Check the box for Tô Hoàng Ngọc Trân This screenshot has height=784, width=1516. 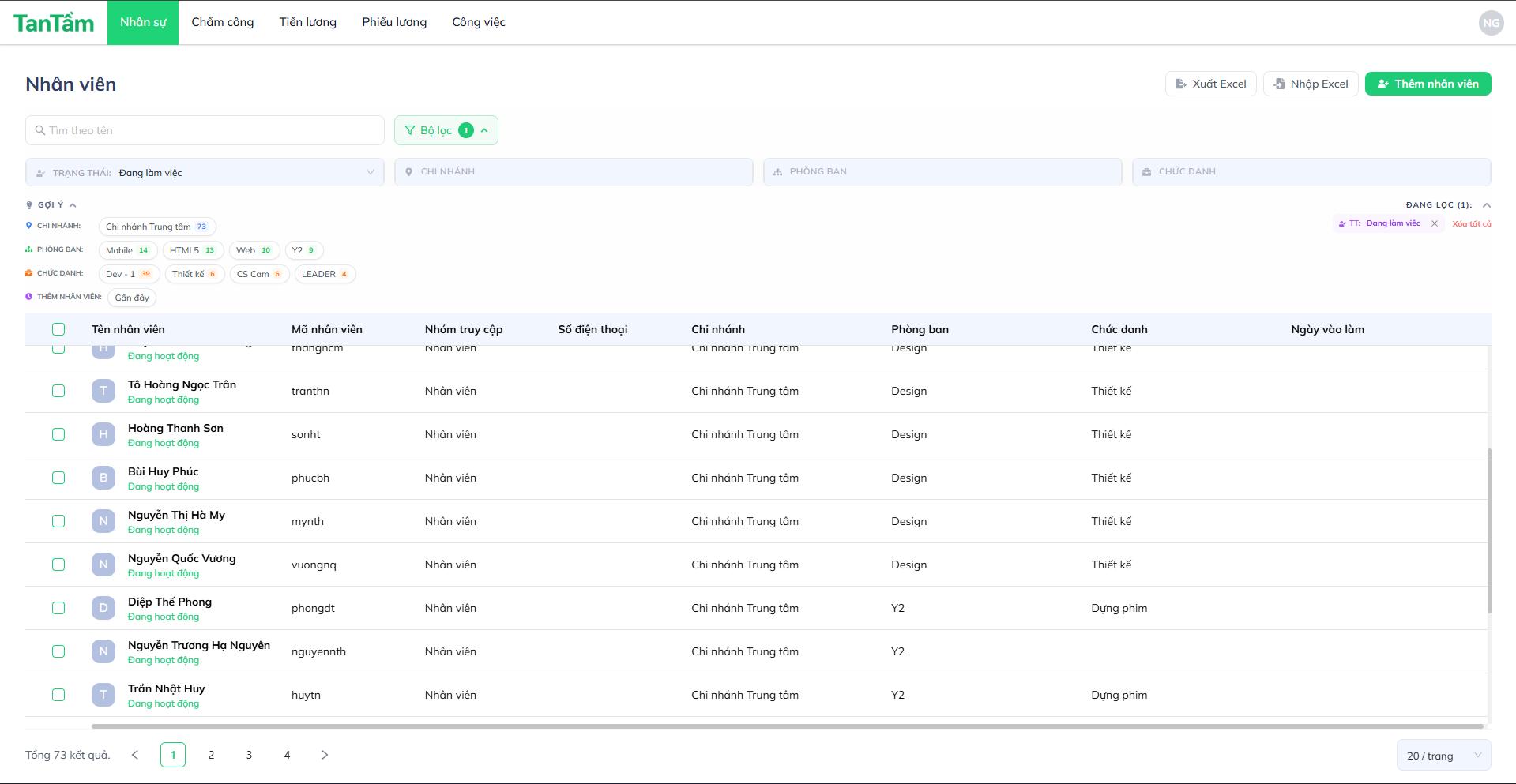(x=58, y=391)
